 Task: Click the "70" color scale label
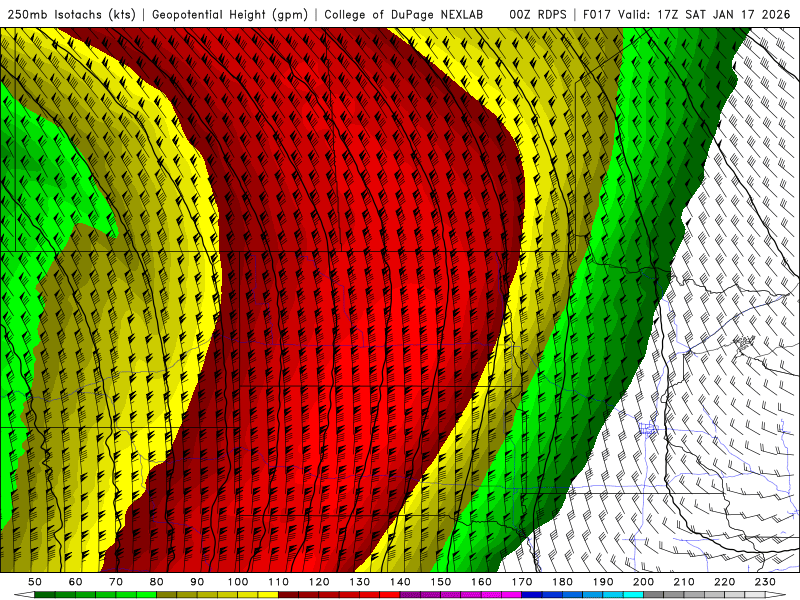click(116, 582)
